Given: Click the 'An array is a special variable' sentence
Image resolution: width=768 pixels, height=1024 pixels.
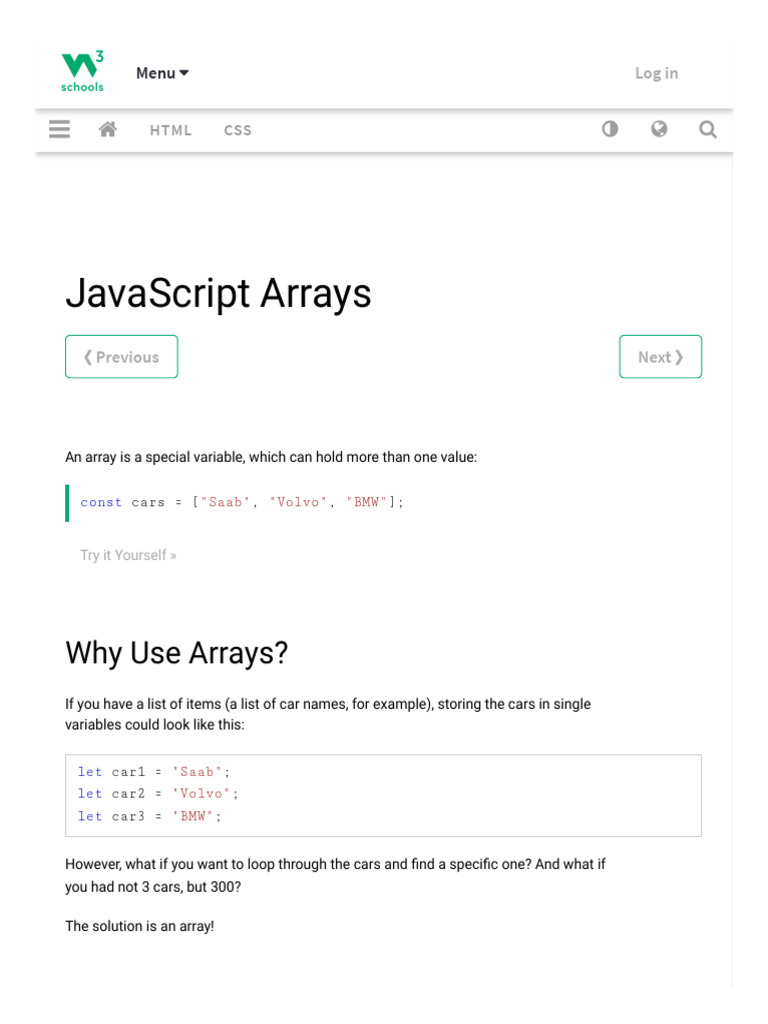Looking at the screenshot, I should (x=271, y=457).
